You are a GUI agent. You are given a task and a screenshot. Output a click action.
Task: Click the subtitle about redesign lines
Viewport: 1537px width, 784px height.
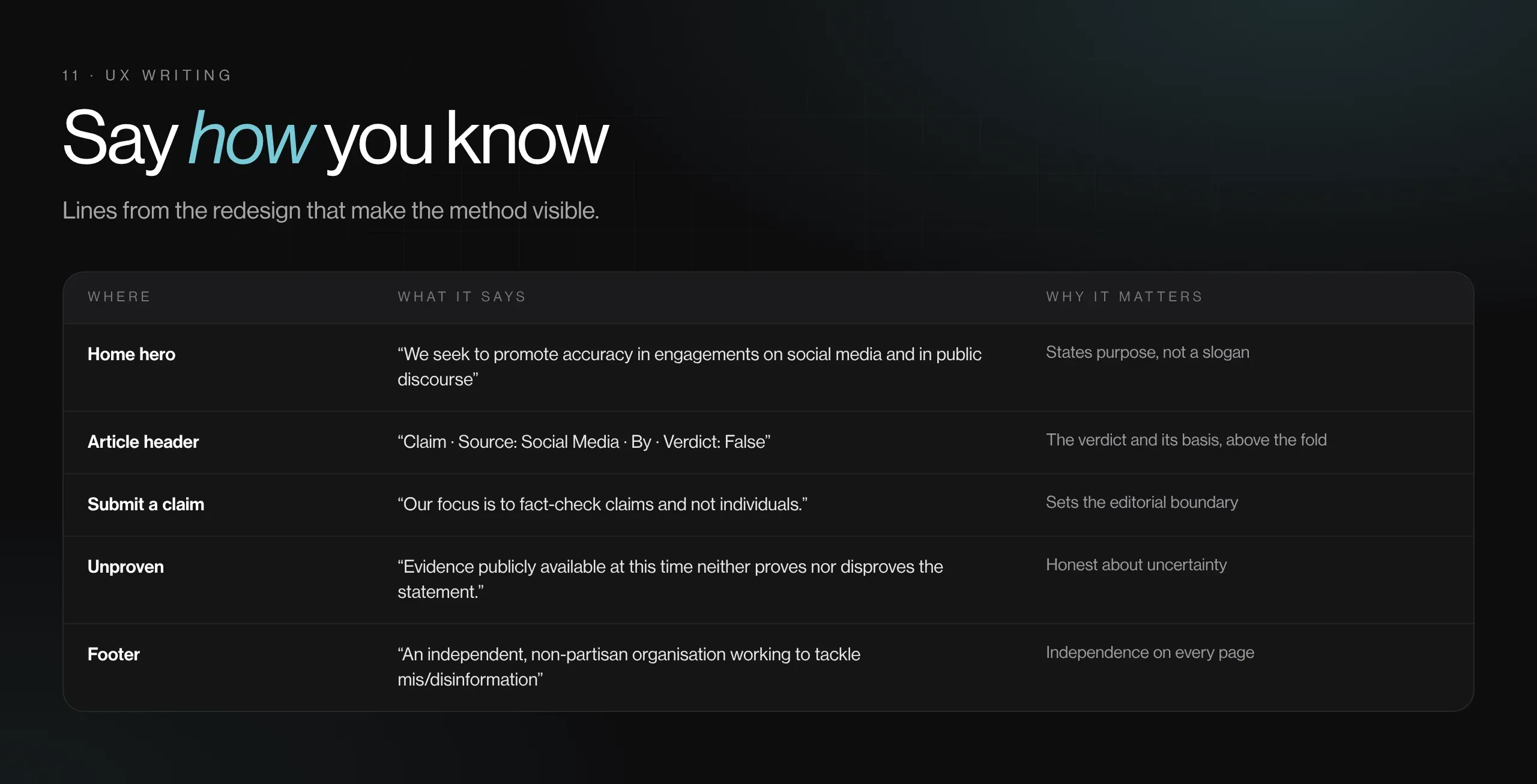pyautogui.click(x=331, y=211)
